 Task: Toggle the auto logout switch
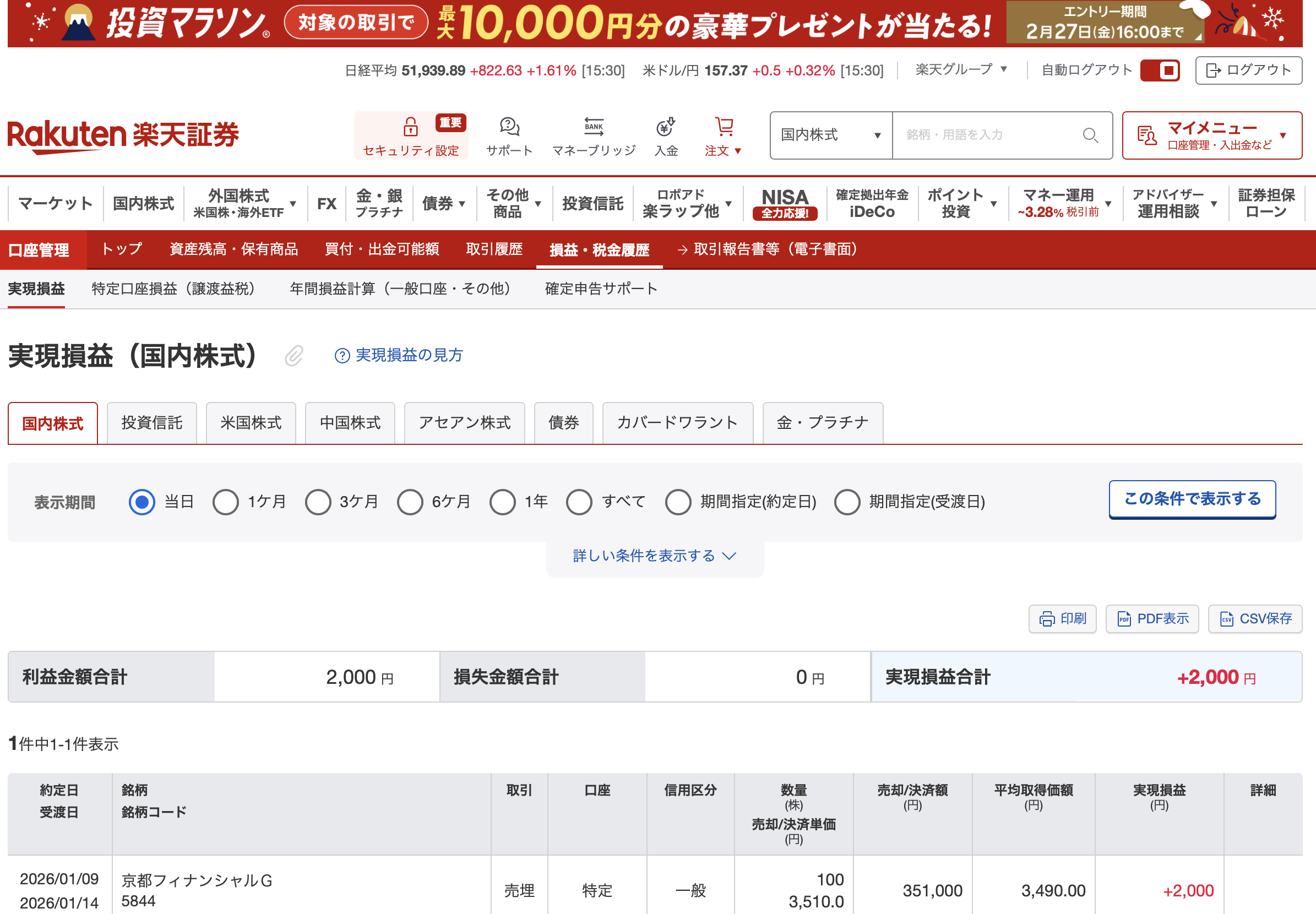[1160, 70]
